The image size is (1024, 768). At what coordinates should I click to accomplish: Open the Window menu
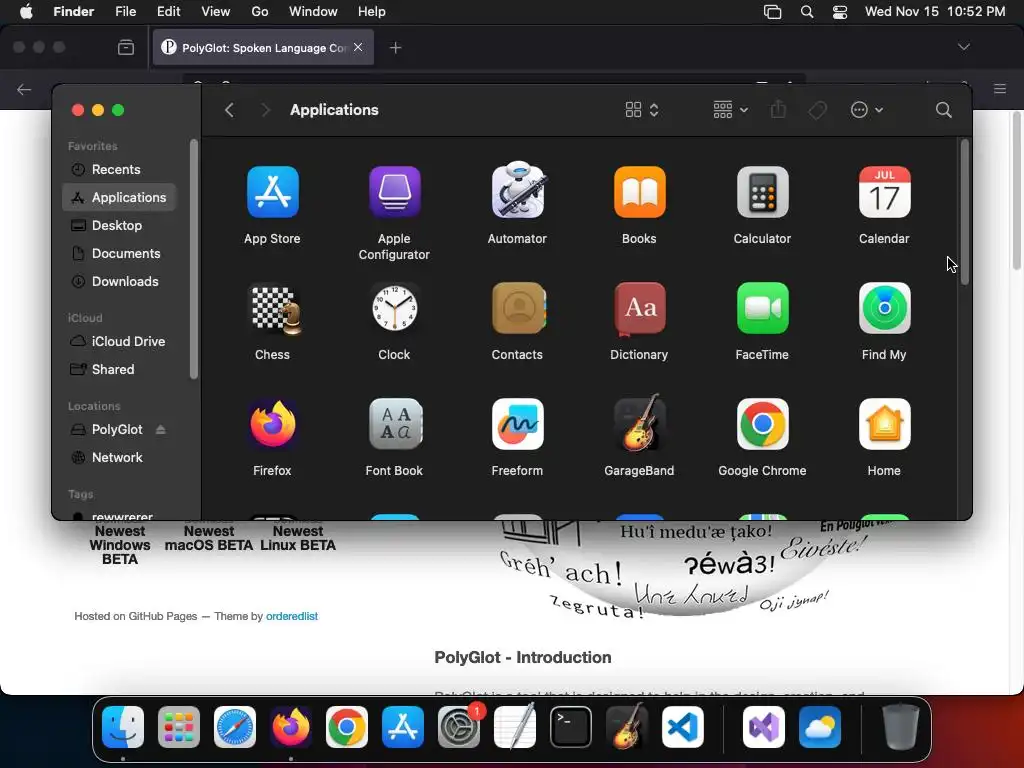[313, 12]
